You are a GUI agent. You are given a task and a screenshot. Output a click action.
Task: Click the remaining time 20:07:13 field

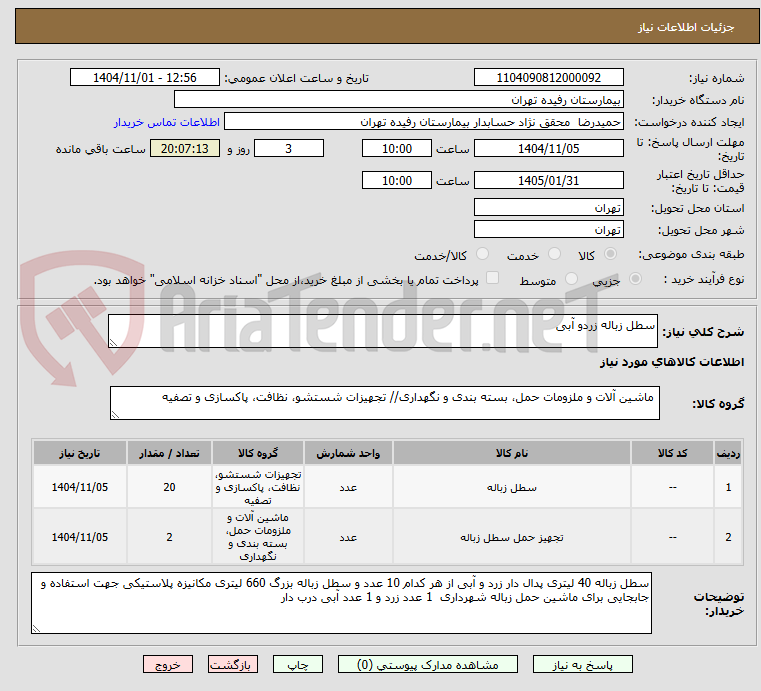click(185, 148)
